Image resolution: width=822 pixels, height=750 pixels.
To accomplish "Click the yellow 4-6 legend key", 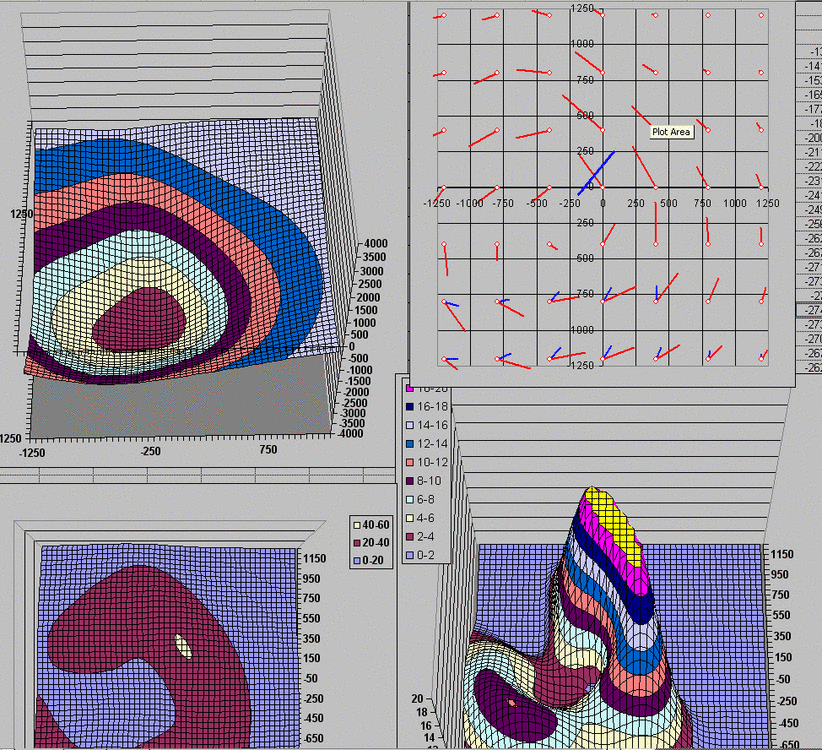I will pyautogui.click(x=409, y=518).
